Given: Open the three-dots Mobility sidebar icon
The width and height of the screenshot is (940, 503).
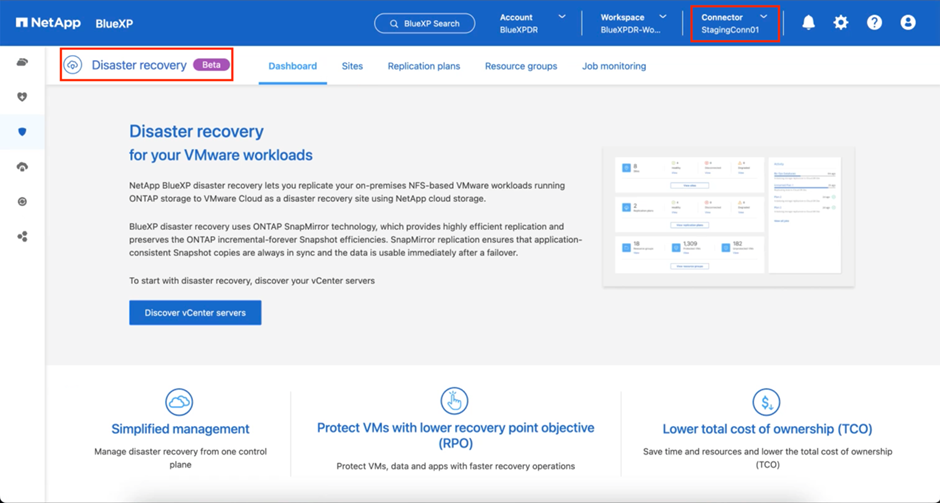Looking at the screenshot, I should [x=22, y=237].
